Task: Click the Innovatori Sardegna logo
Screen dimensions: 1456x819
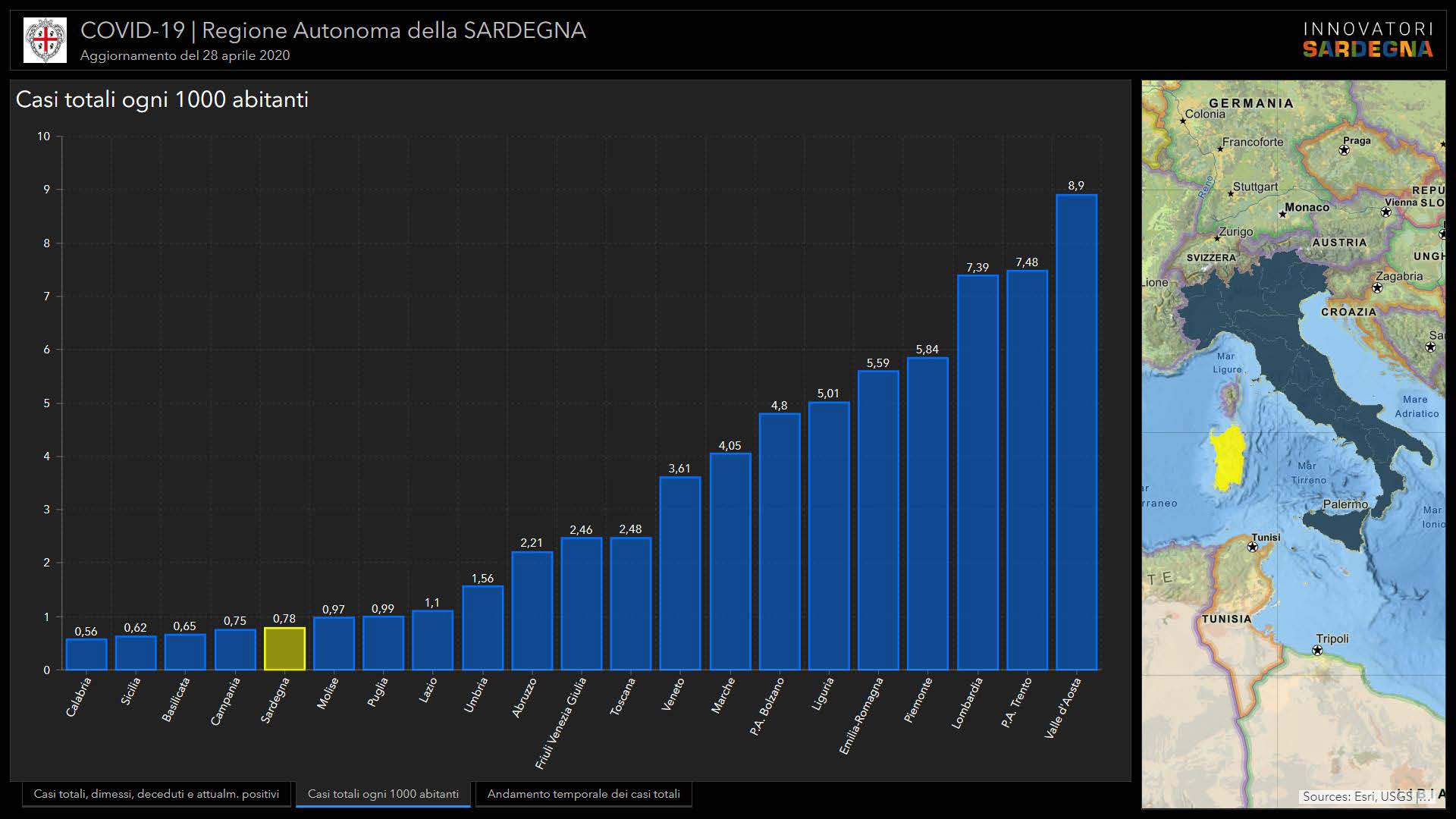Action: (x=1367, y=40)
